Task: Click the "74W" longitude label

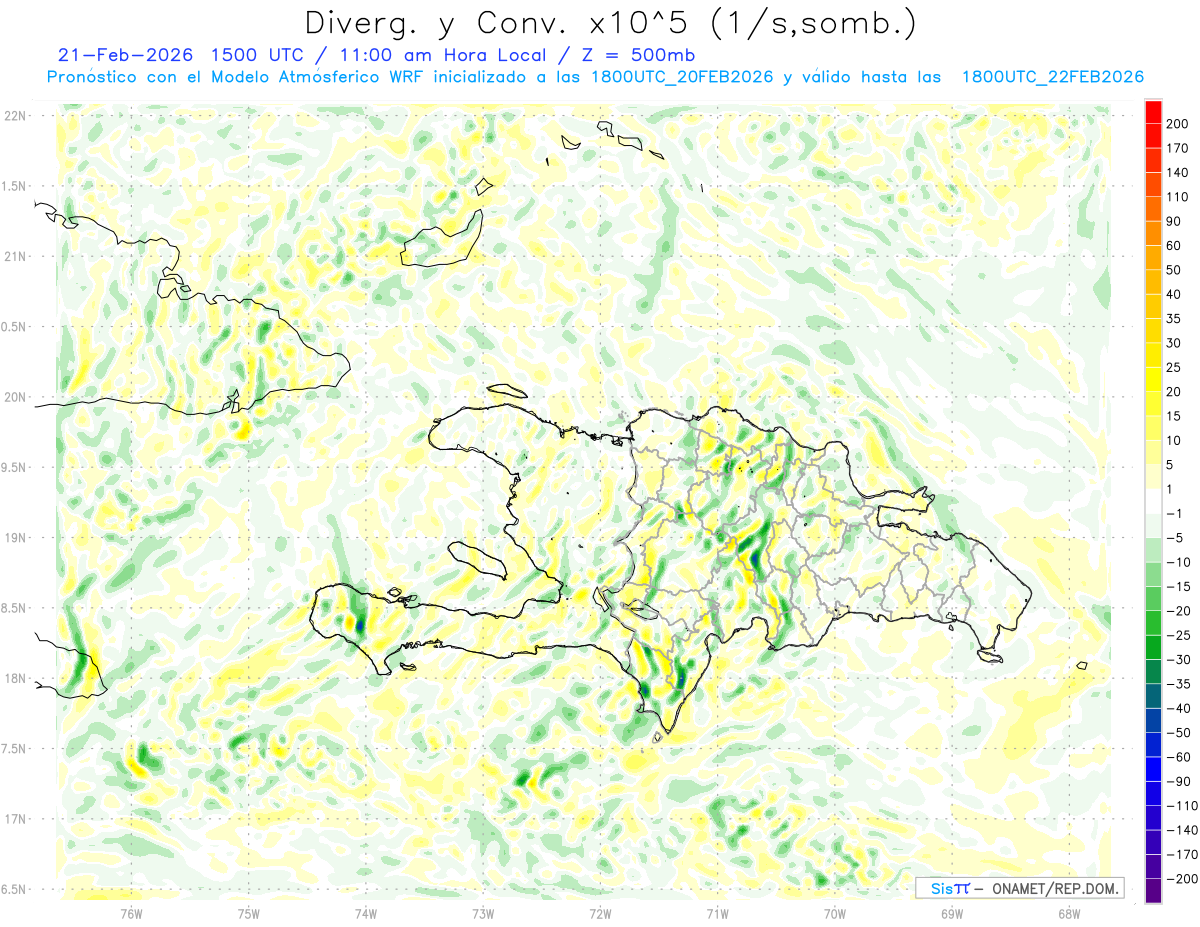Action: (365, 913)
